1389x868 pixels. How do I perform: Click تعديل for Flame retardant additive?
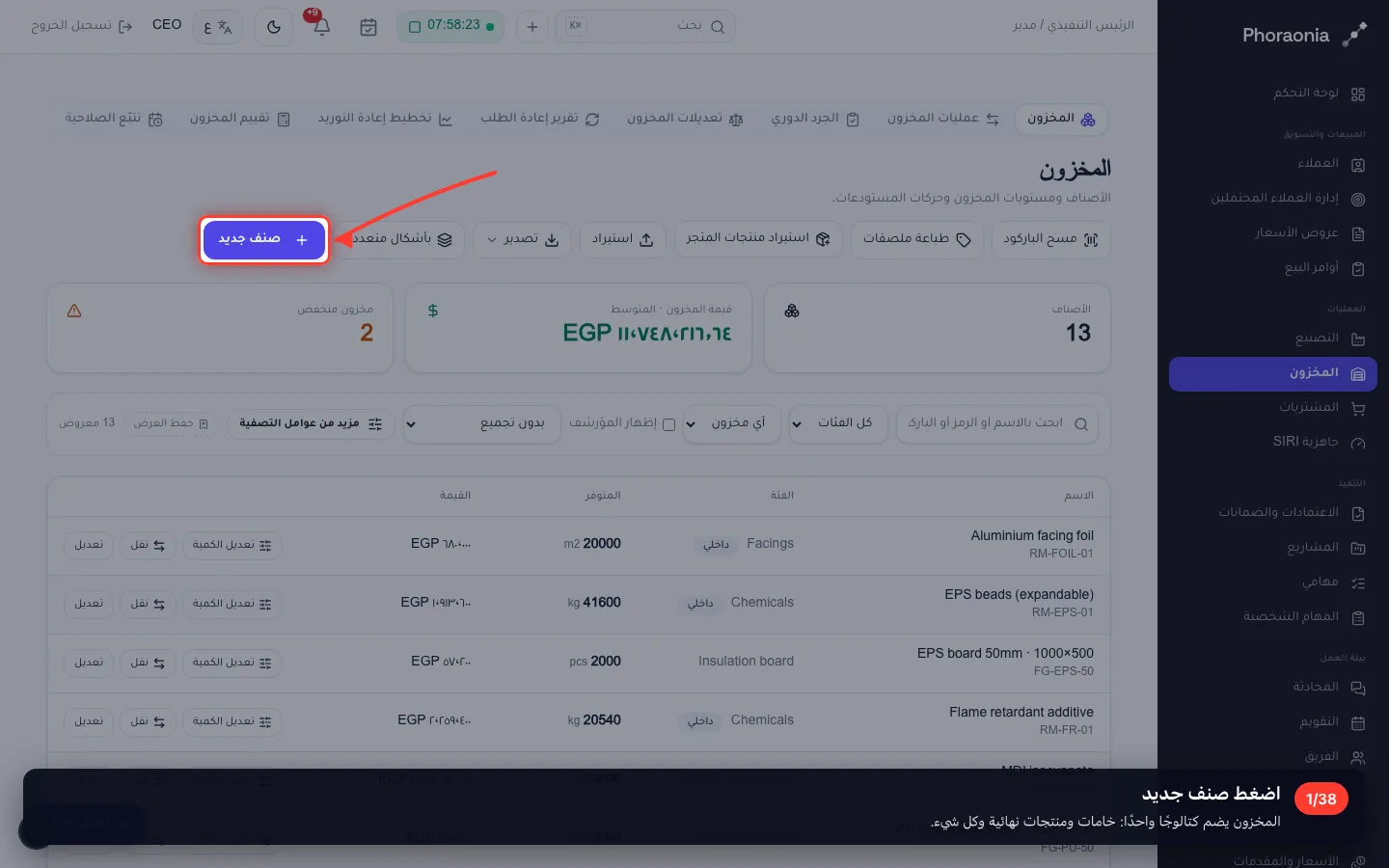pos(89,722)
